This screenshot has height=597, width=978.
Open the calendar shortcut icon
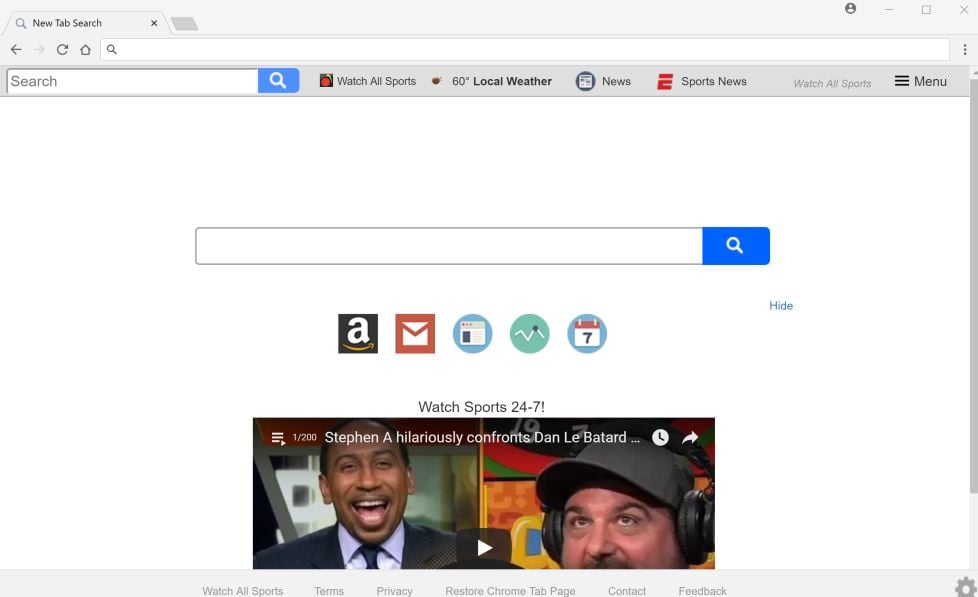click(x=587, y=333)
